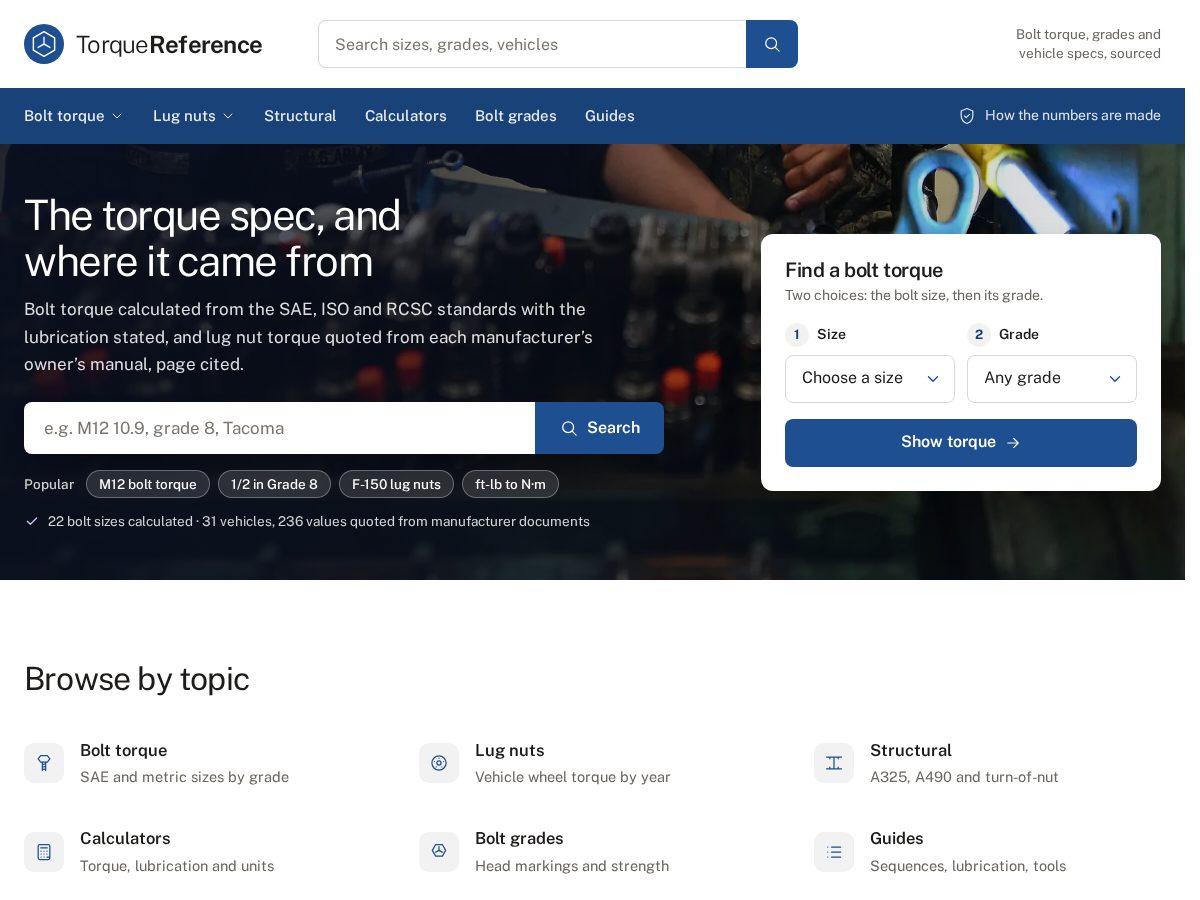
Task: Click 'Torque, lubrication and units' text
Action: coord(177,866)
